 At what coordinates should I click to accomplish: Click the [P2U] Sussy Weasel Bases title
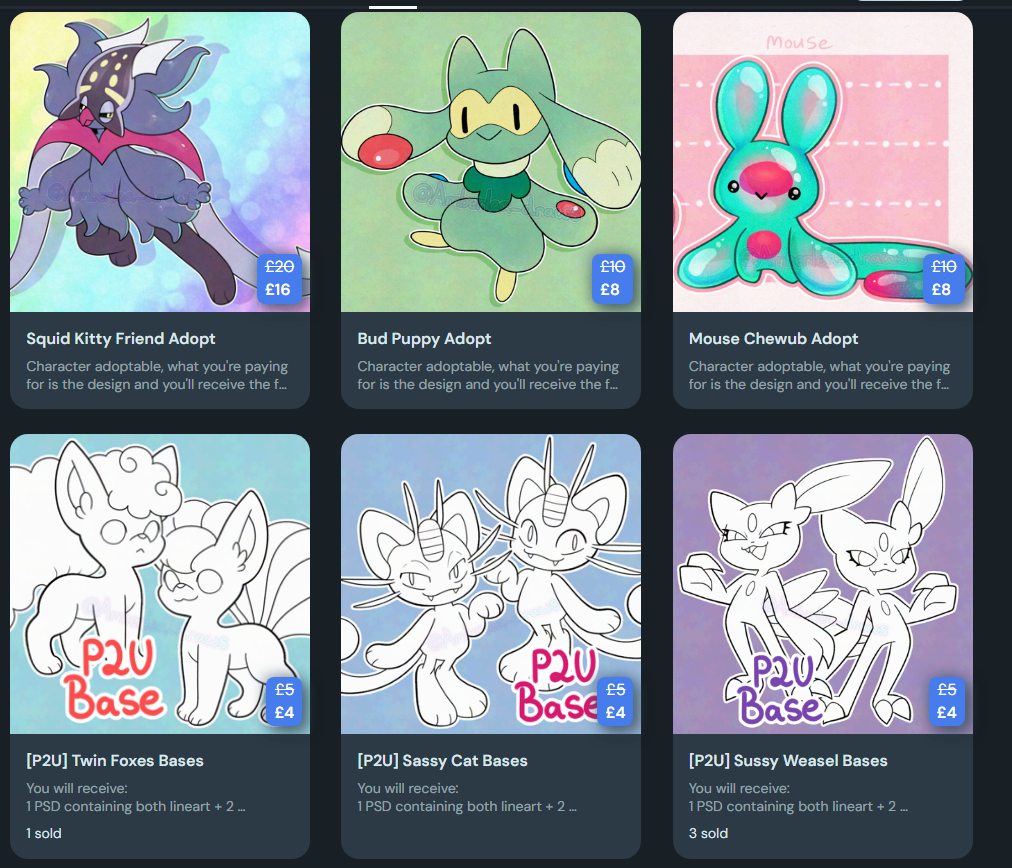tap(788, 761)
